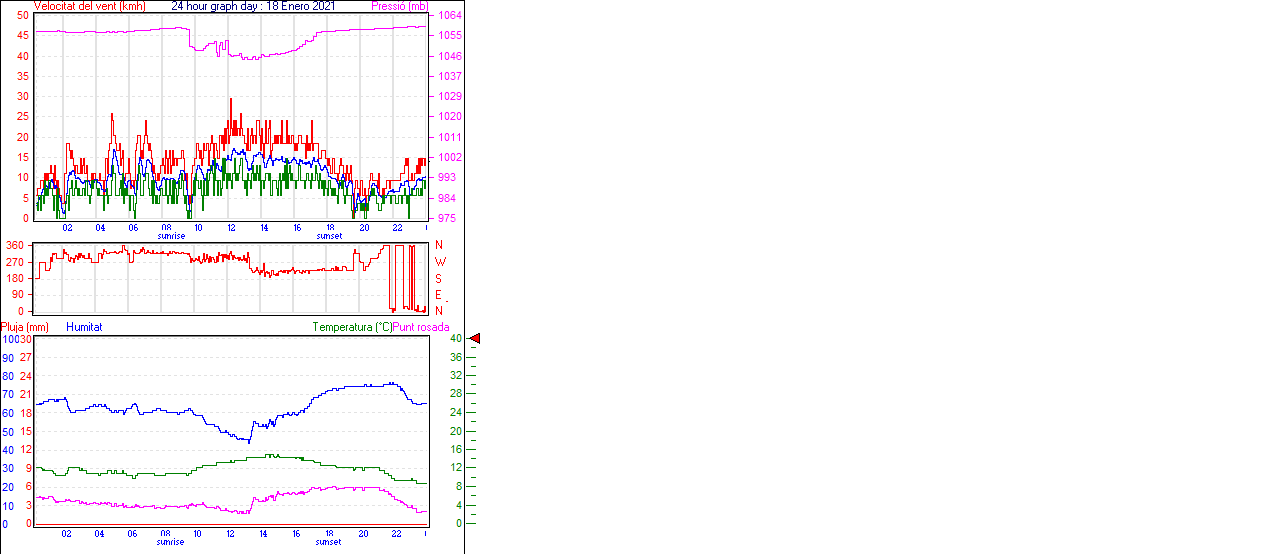The image size is (1280, 554).
Task: Click the 'Pressió (mb)' axis label
Action: point(399,6)
